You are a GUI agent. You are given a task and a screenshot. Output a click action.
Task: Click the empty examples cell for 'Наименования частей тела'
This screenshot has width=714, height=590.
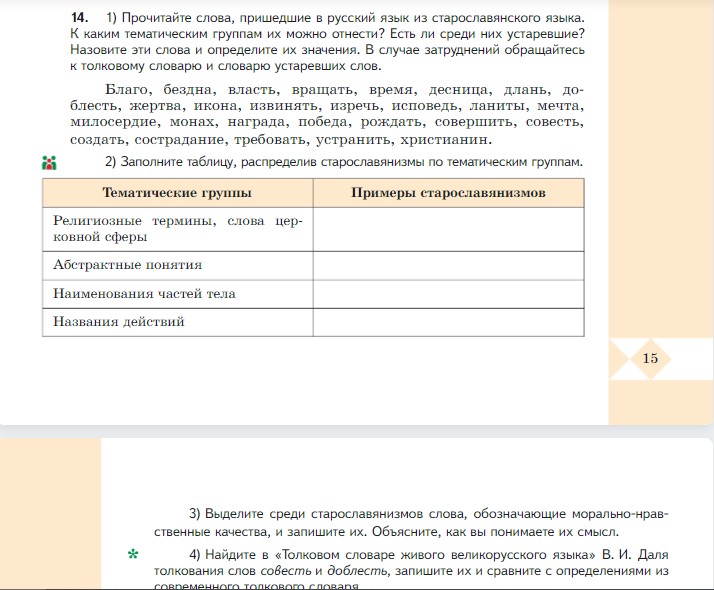[x=449, y=294]
